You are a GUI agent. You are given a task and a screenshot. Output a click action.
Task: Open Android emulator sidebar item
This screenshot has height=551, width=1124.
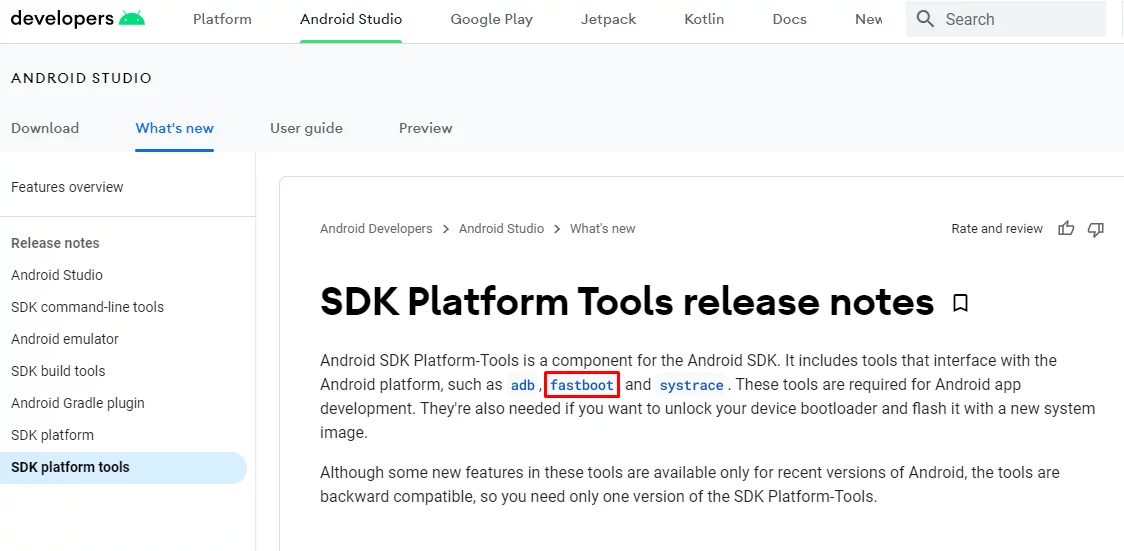point(65,339)
